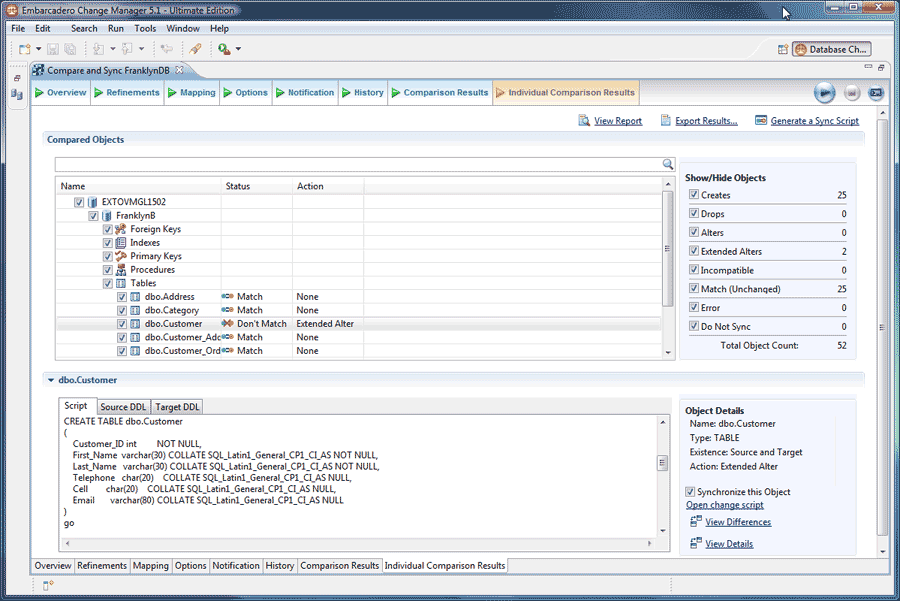This screenshot has width=900, height=601.
Task: Click the blue Run job play button
Action: 825,93
